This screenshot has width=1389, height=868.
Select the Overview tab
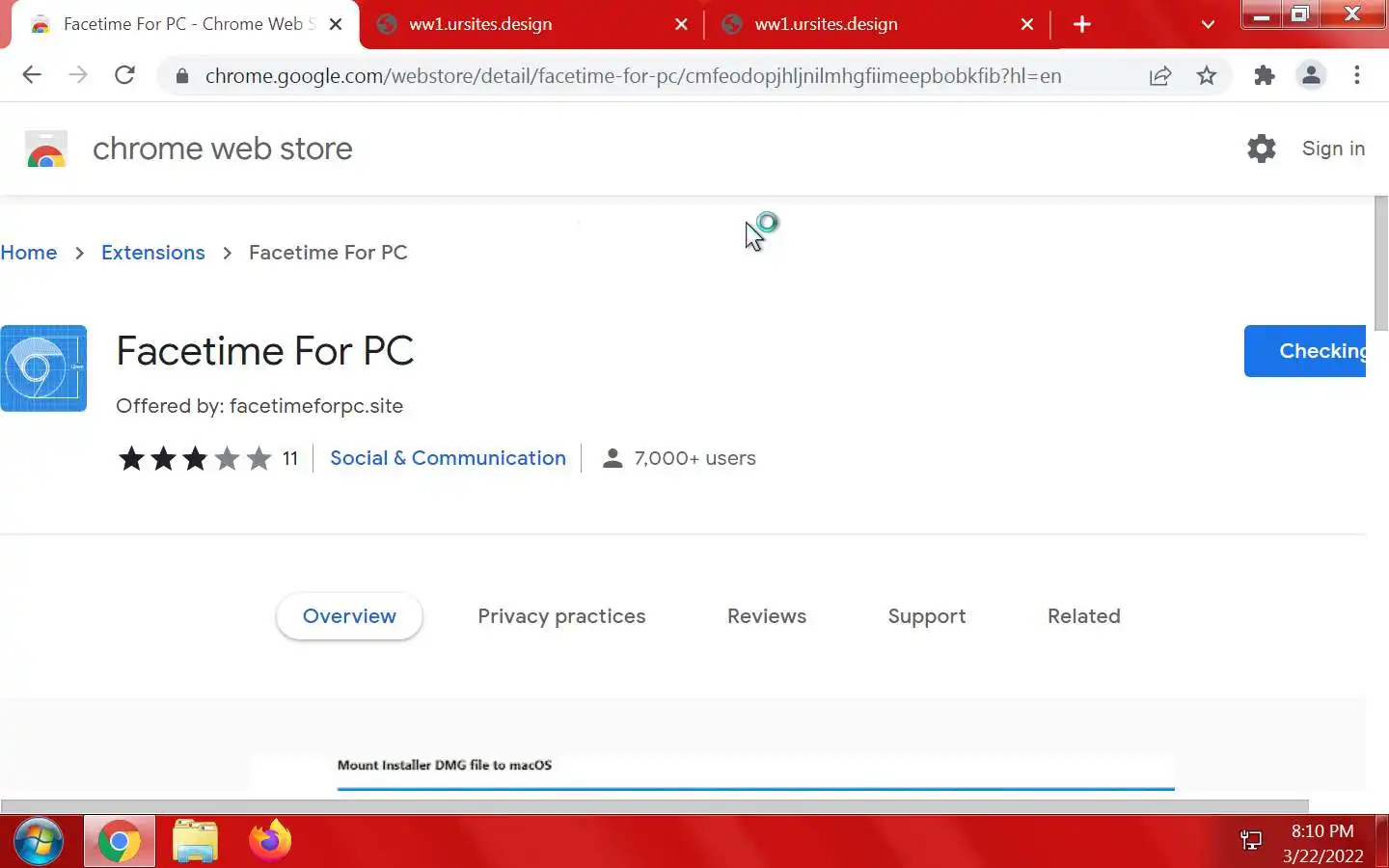click(x=349, y=616)
